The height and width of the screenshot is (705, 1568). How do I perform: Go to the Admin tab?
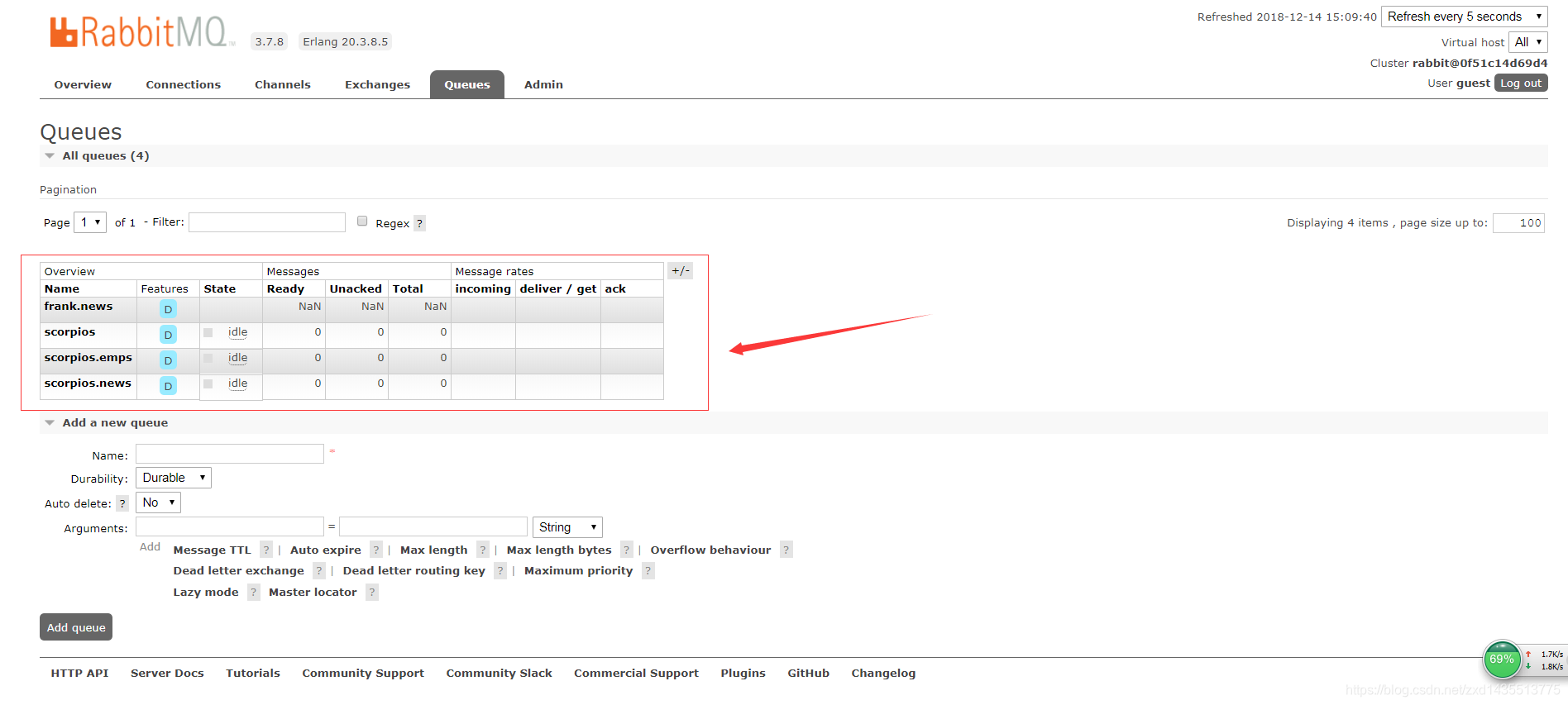pos(543,84)
